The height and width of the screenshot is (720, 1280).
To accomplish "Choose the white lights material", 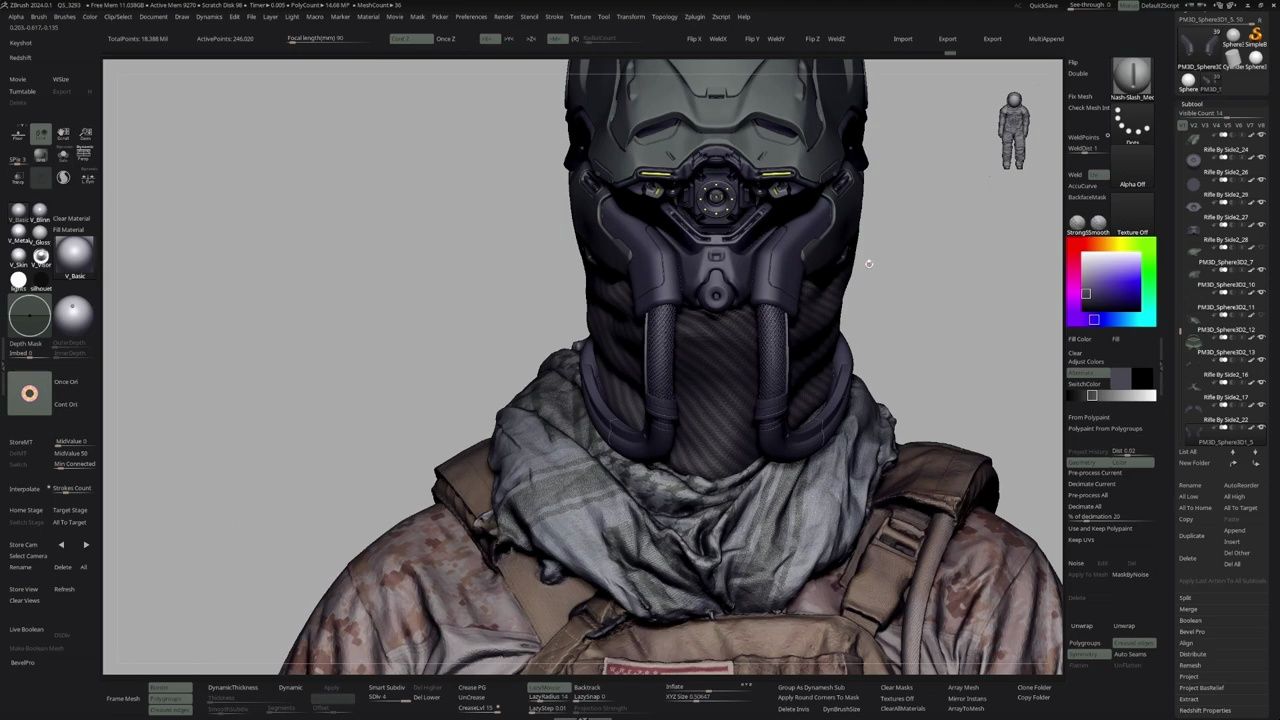I will [x=17, y=279].
